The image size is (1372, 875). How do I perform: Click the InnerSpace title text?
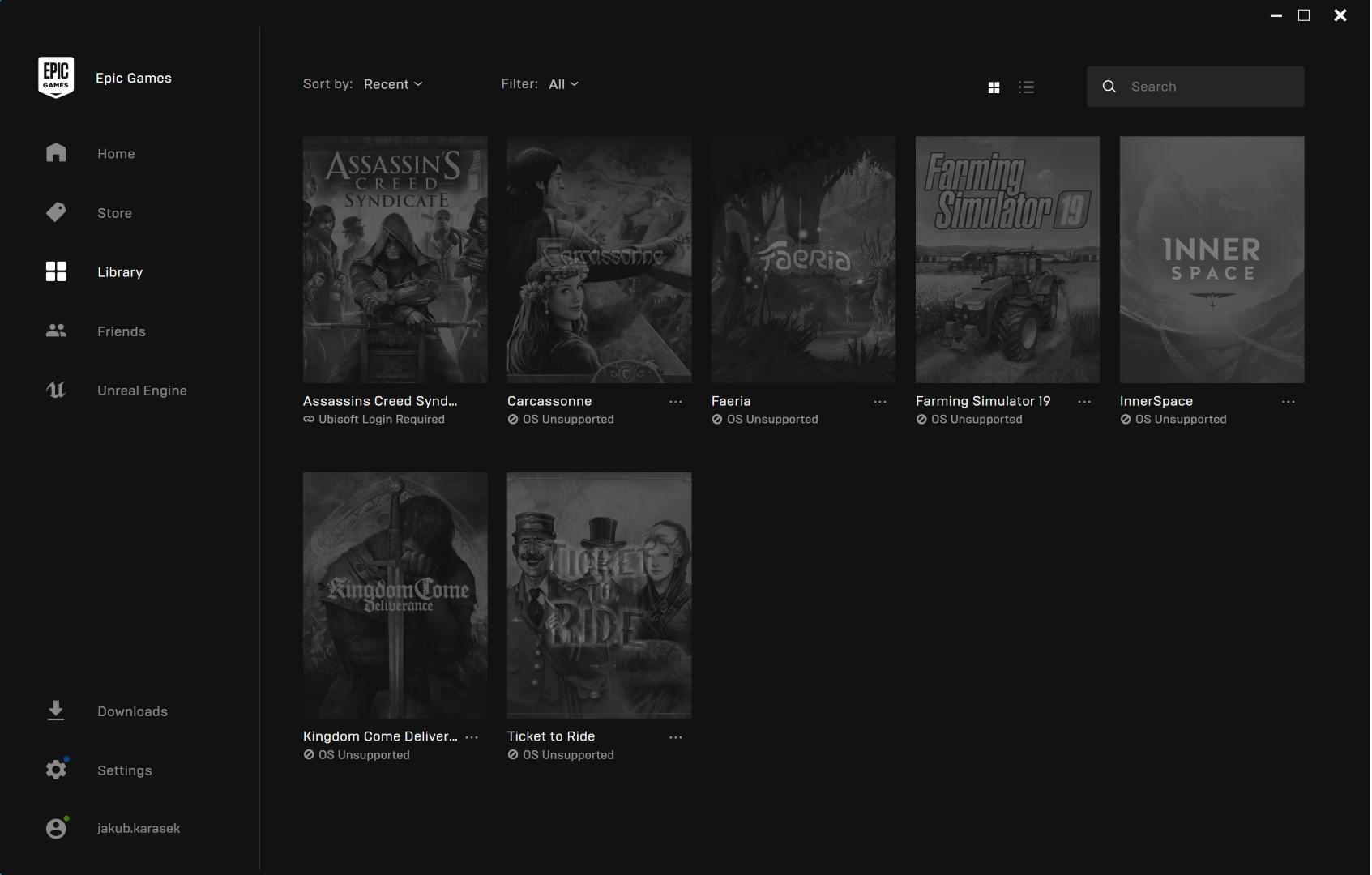1156,401
